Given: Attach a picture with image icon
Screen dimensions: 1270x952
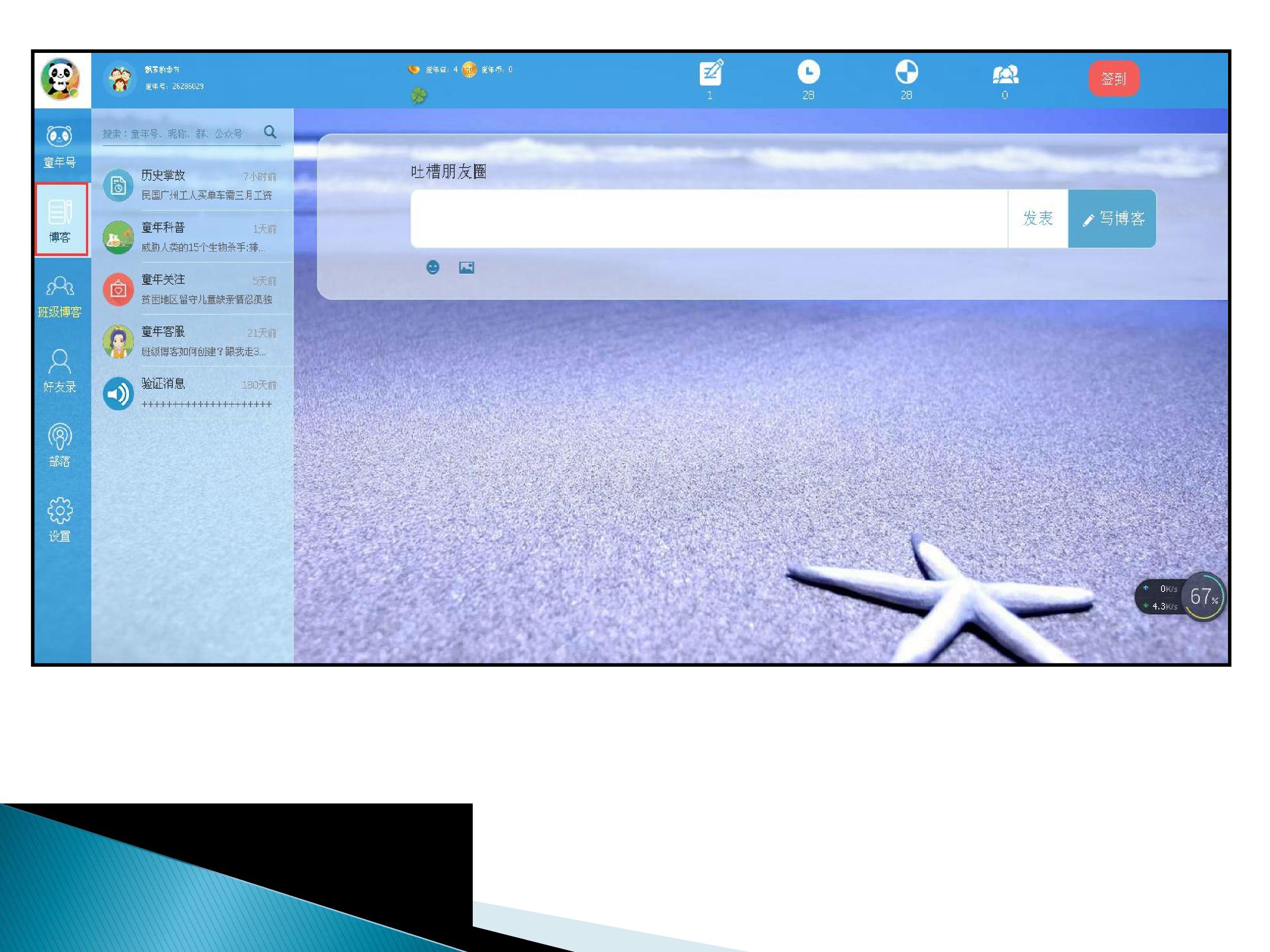Looking at the screenshot, I should coord(467,268).
